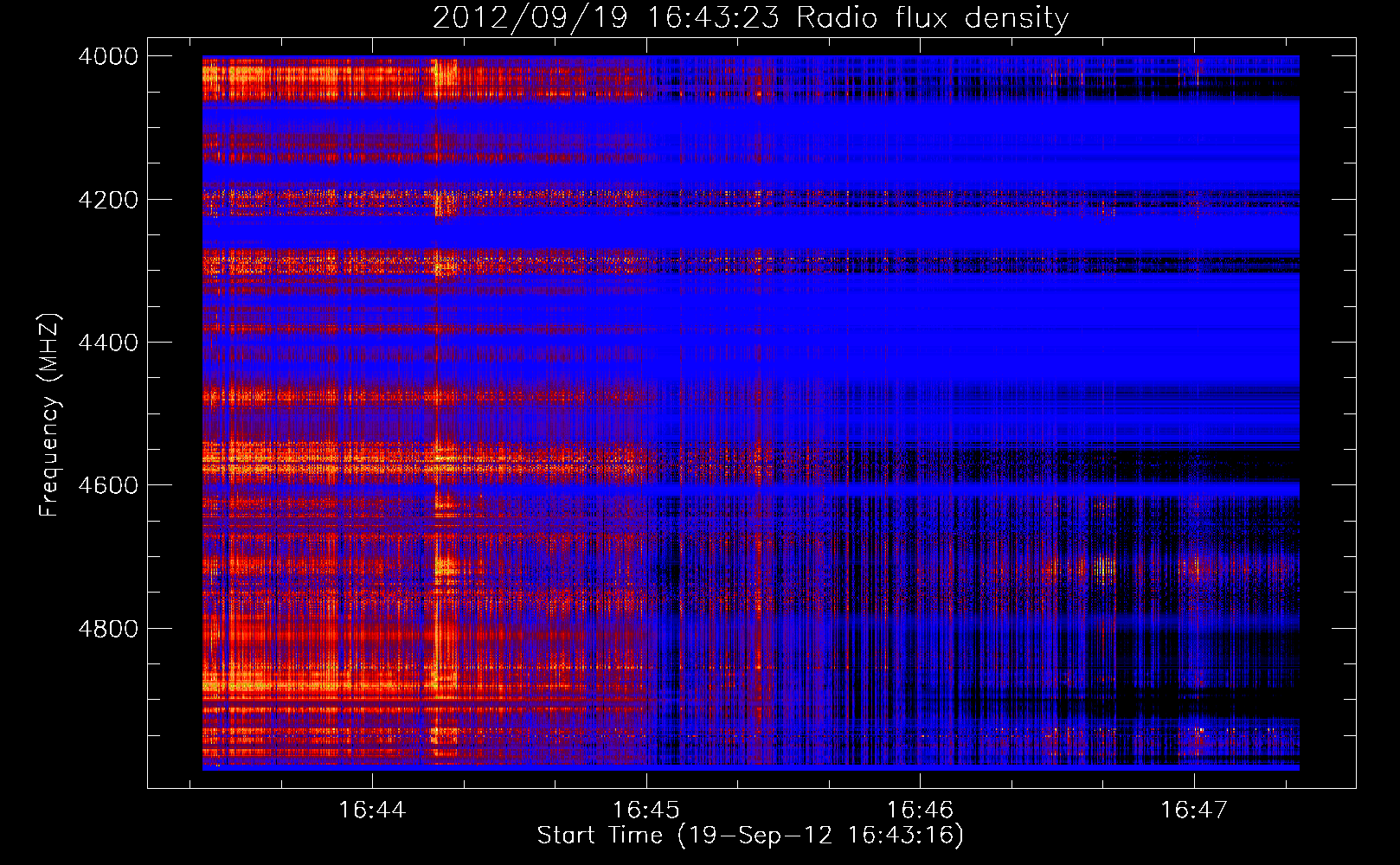This screenshot has height=865, width=1400.
Task: Click the 'Start Time (19-Sep-12 16:43:16)' axis title
Action: click(x=750, y=836)
